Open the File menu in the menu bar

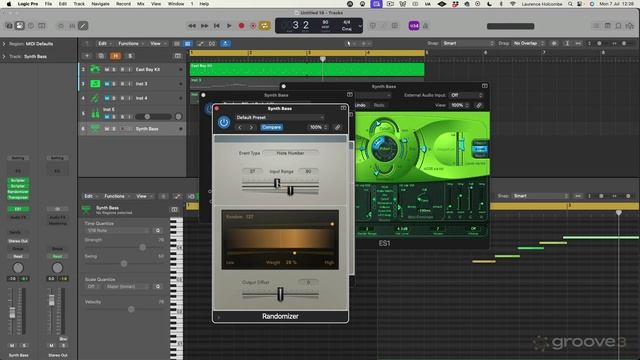pos(48,4)
